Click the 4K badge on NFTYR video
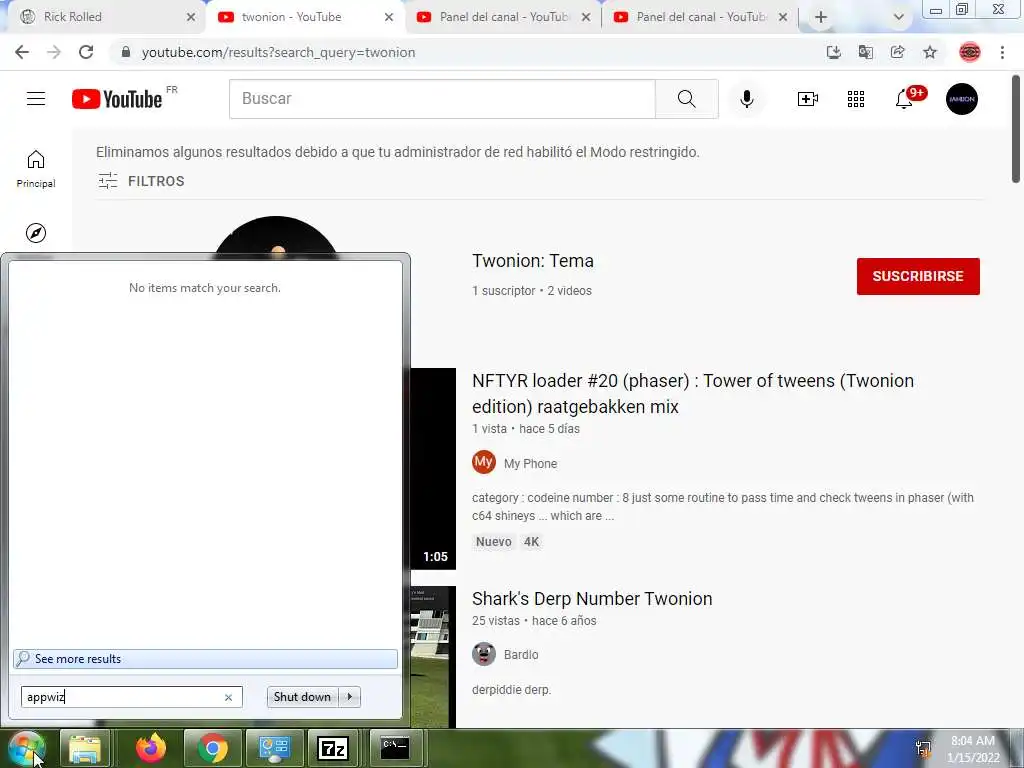 click(x=532, y=541)
